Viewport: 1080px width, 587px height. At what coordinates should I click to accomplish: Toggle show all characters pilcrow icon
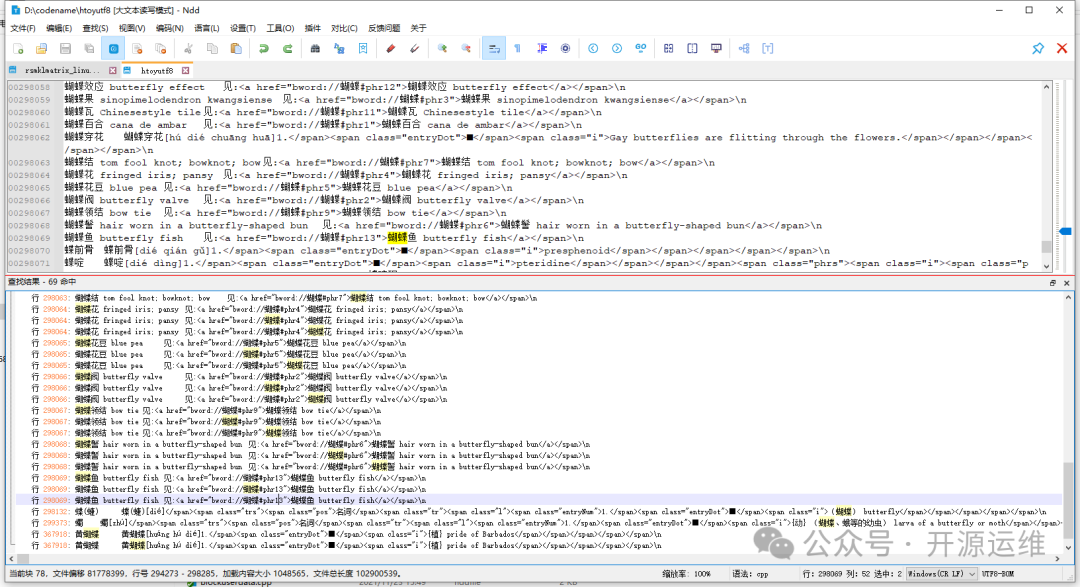pyautogui.click(x=517, y=49)
